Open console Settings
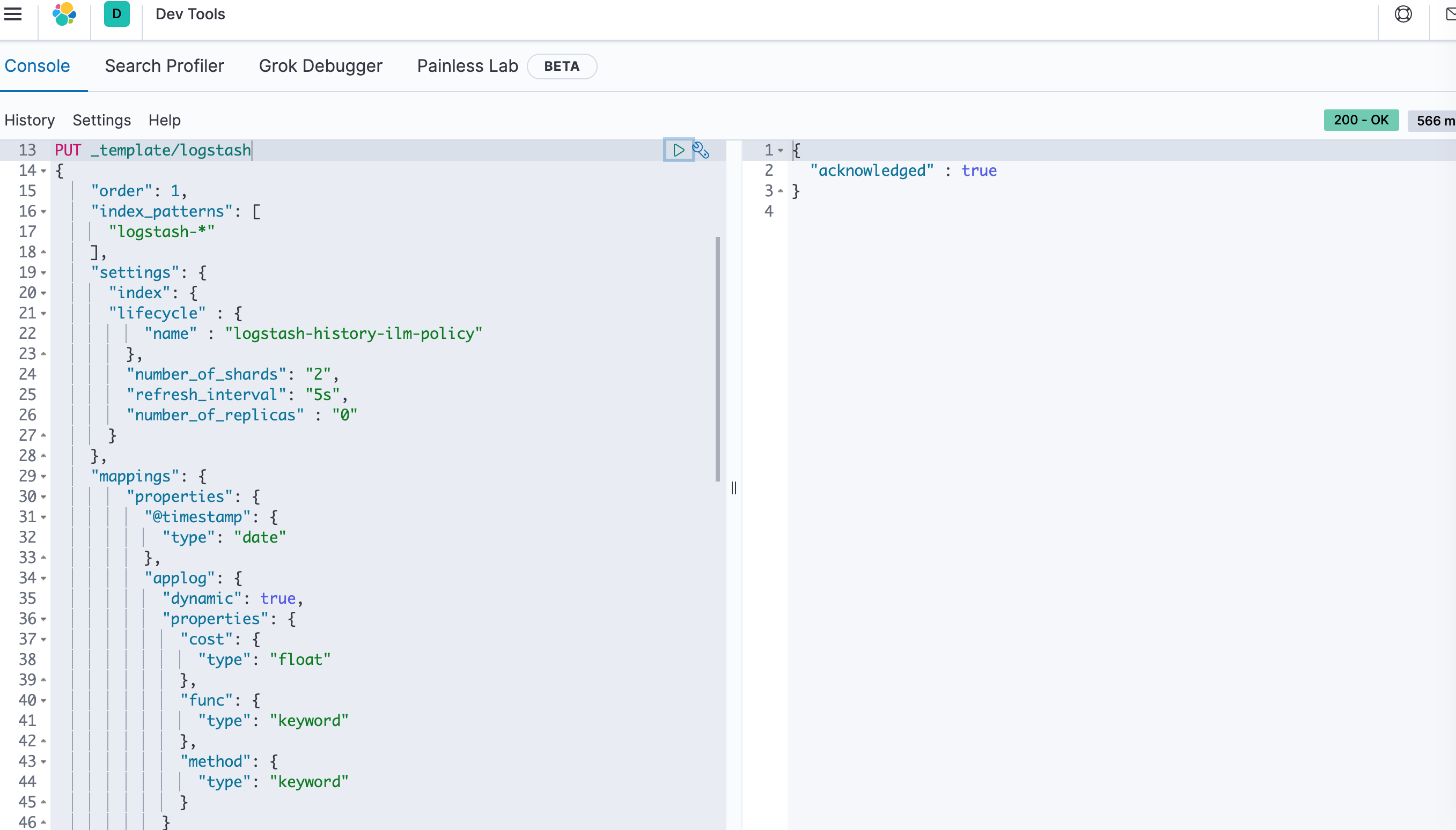1456x830 pixels. [x=101, y=120]
